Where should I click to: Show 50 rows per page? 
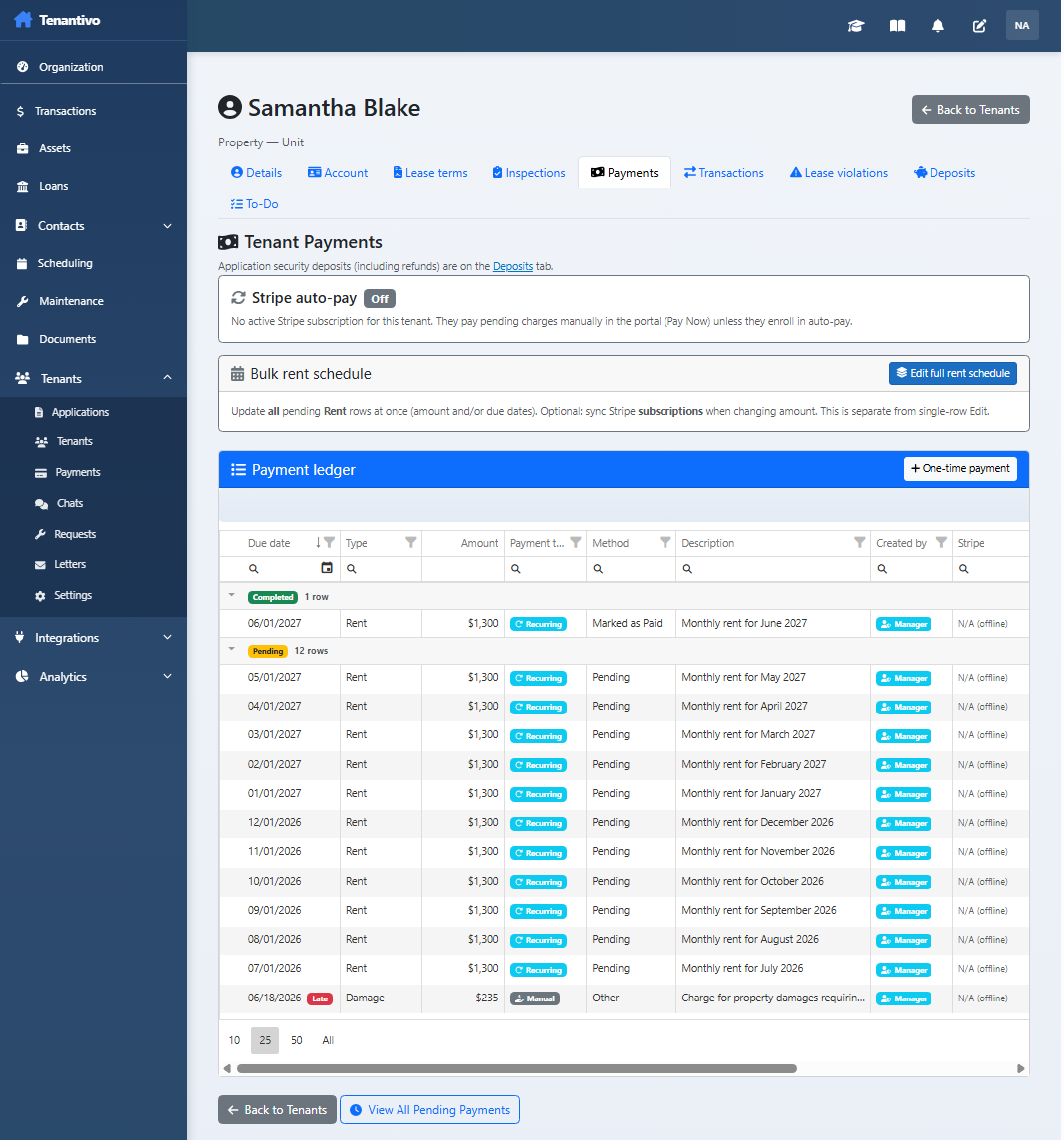(297, 1040)
